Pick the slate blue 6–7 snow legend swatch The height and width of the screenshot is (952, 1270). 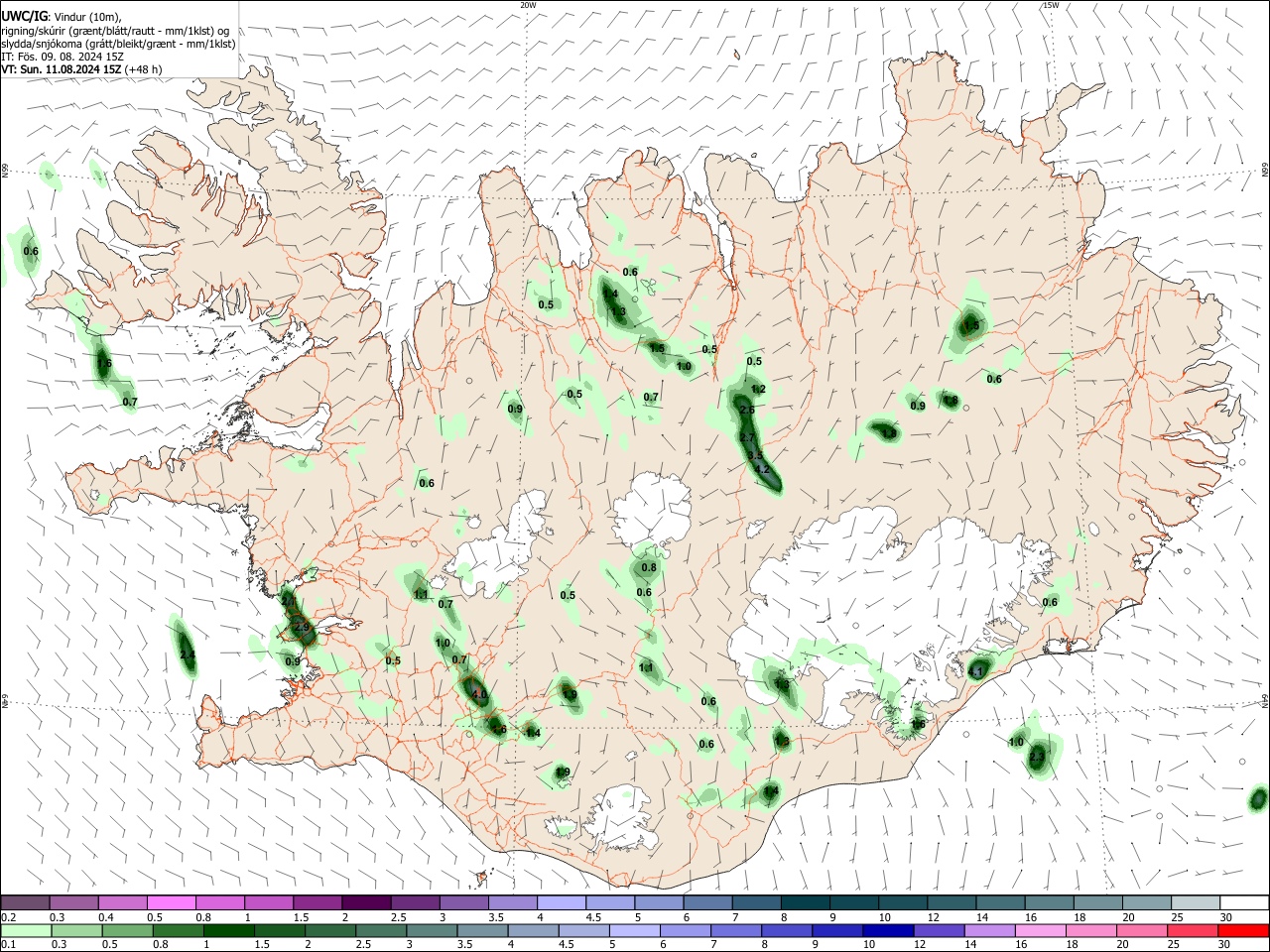click(x=705, y=902)
